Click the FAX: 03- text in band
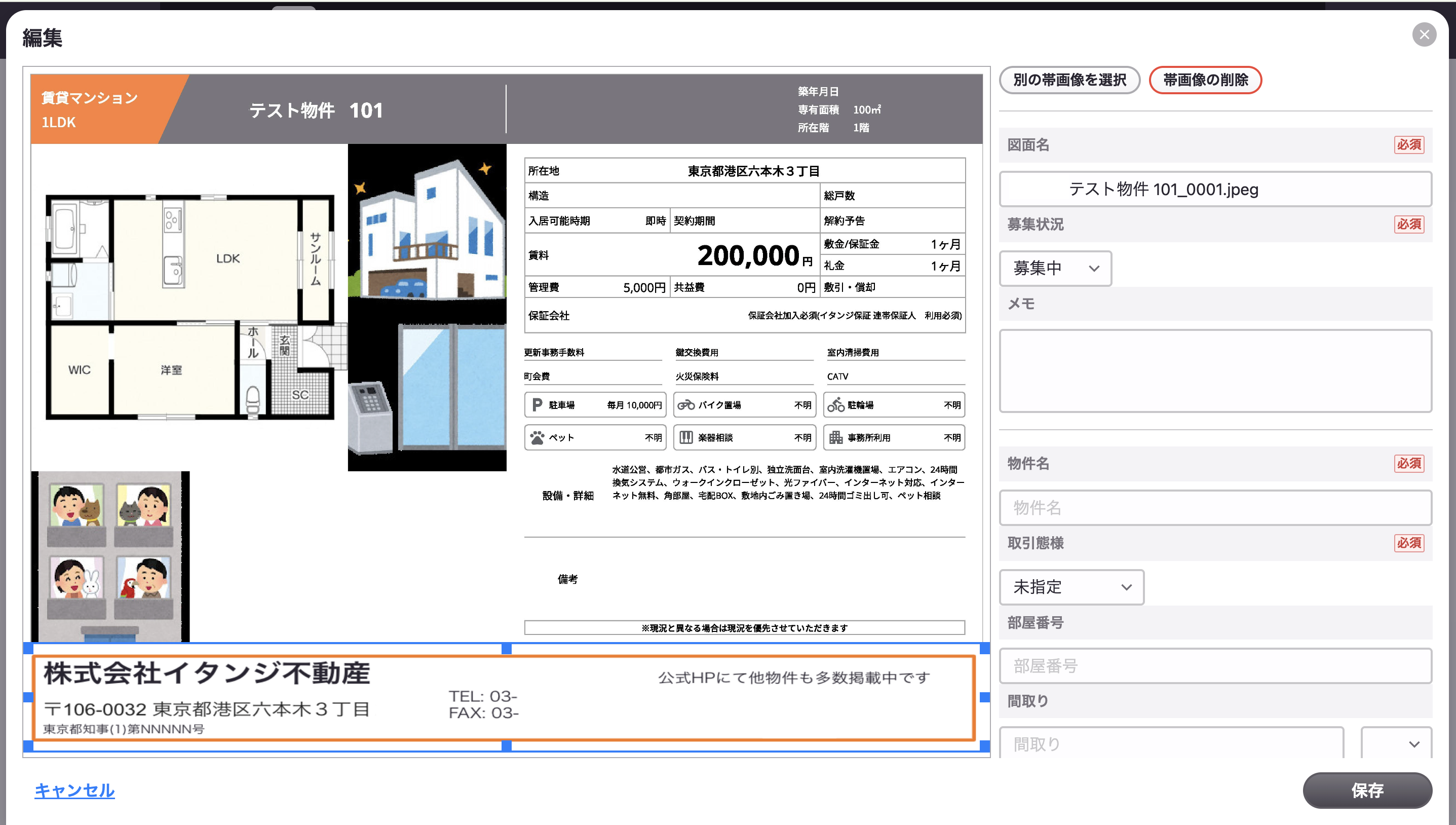Image resolution: width=1456 pixels, height=825 pixels. (484, 713)
